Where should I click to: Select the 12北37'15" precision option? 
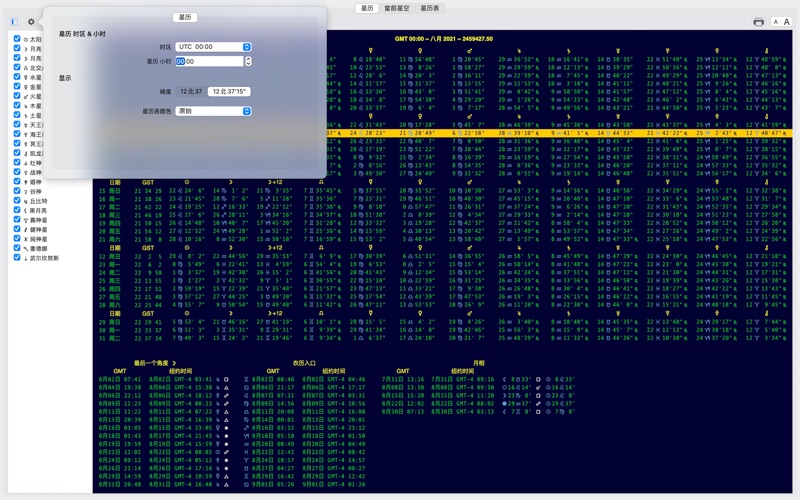(x=229, y=91)
